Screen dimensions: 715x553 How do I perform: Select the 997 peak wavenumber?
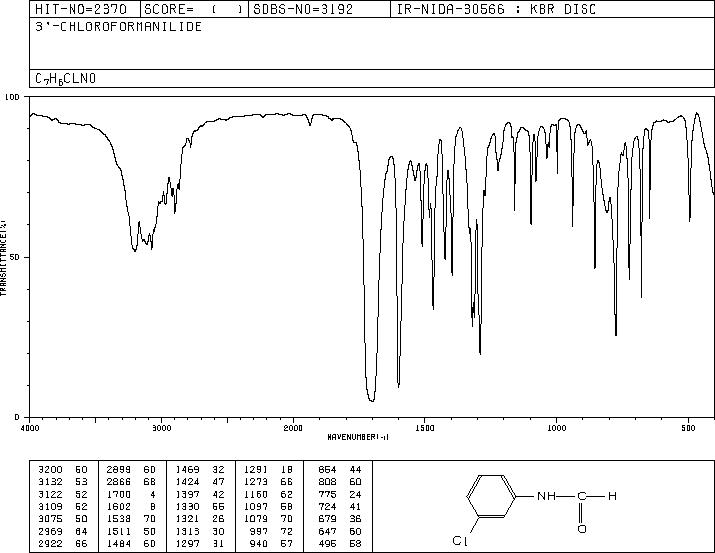point(259,532)
